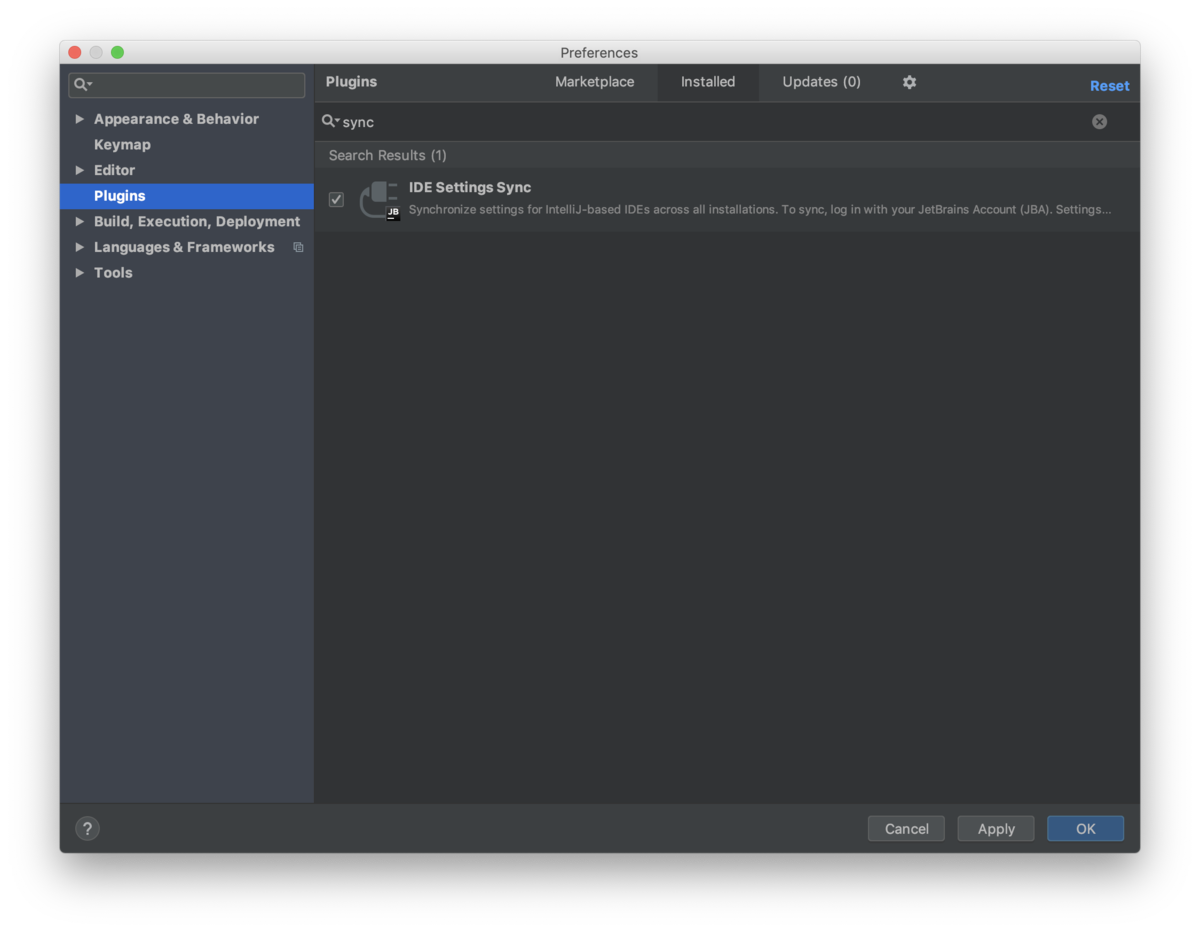
Task: Expand the Editor section
Action: coord(80,170)
